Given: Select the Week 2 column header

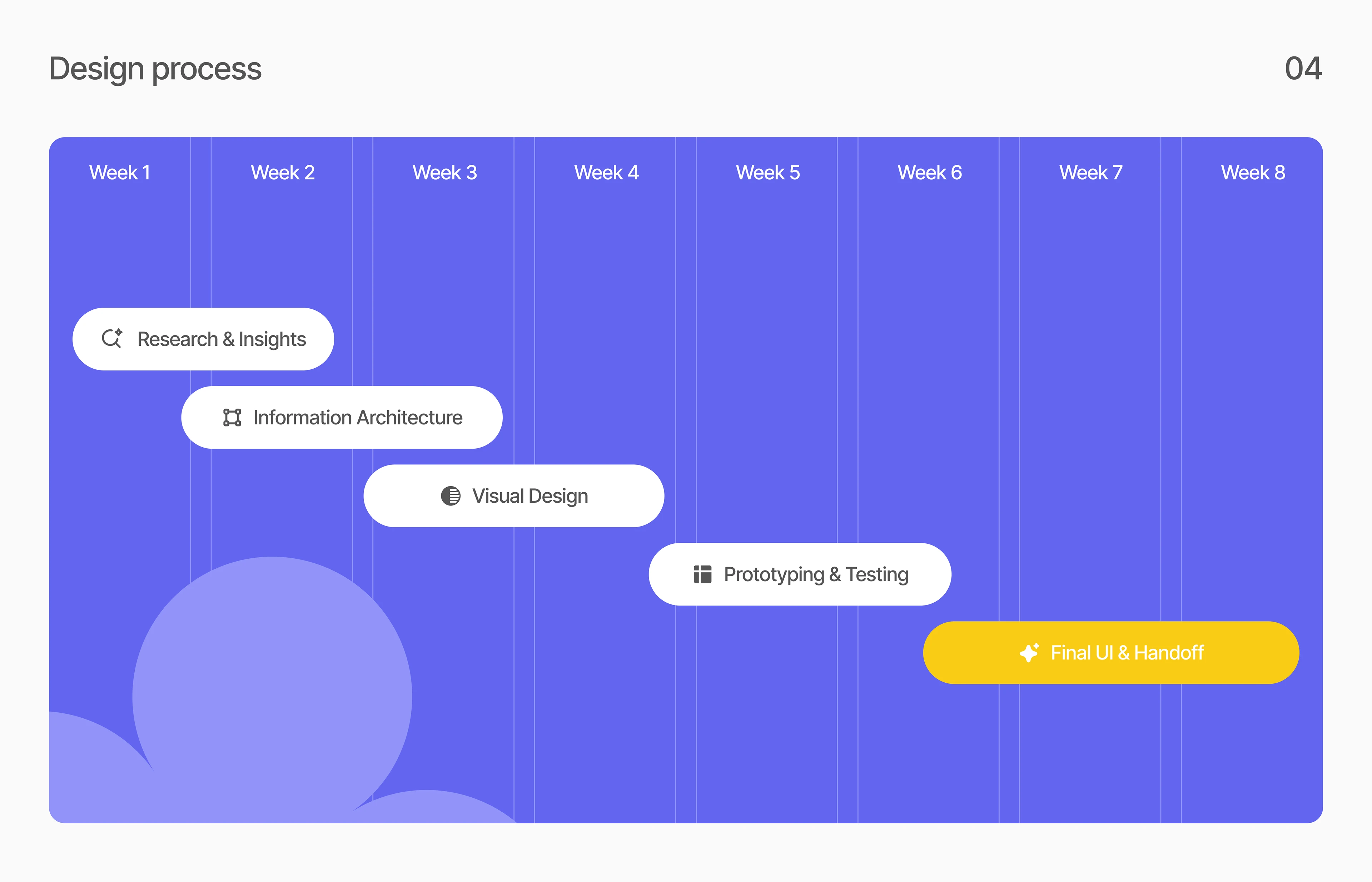Looking at the screenshot, I should tap(282, 173).
